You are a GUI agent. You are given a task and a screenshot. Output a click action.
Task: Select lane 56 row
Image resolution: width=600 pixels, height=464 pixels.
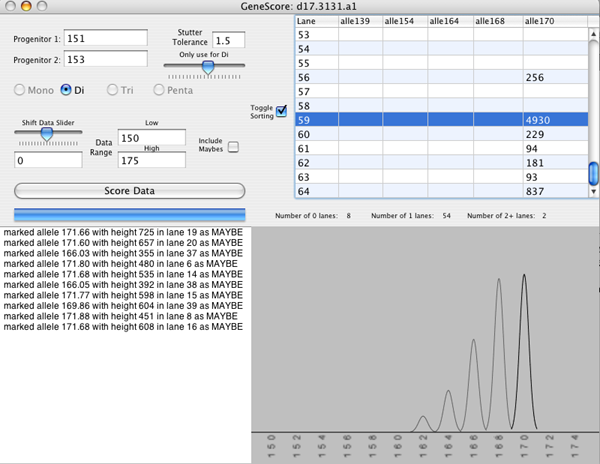pyautogui.click(x=442, y=77)
